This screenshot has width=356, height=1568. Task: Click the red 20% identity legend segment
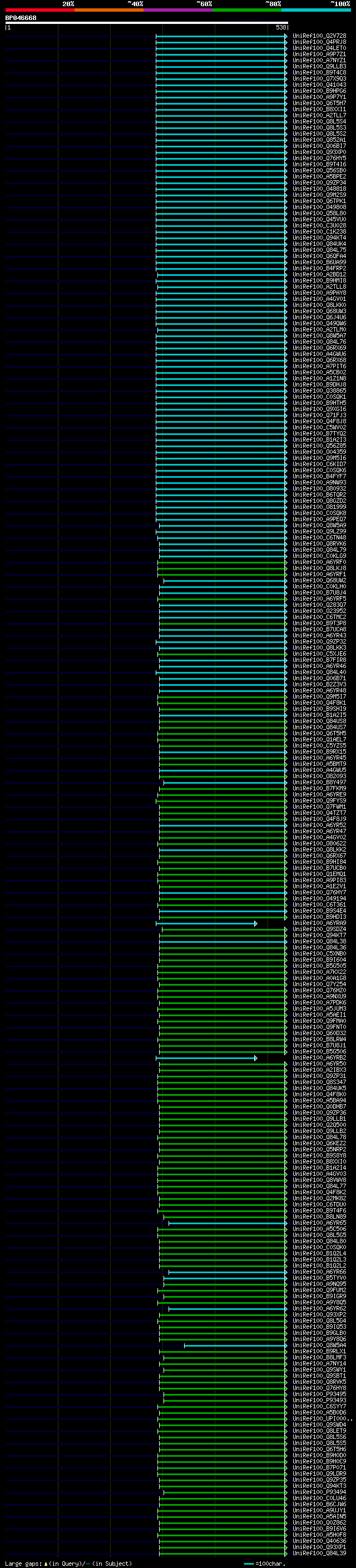tap(40, 10)
